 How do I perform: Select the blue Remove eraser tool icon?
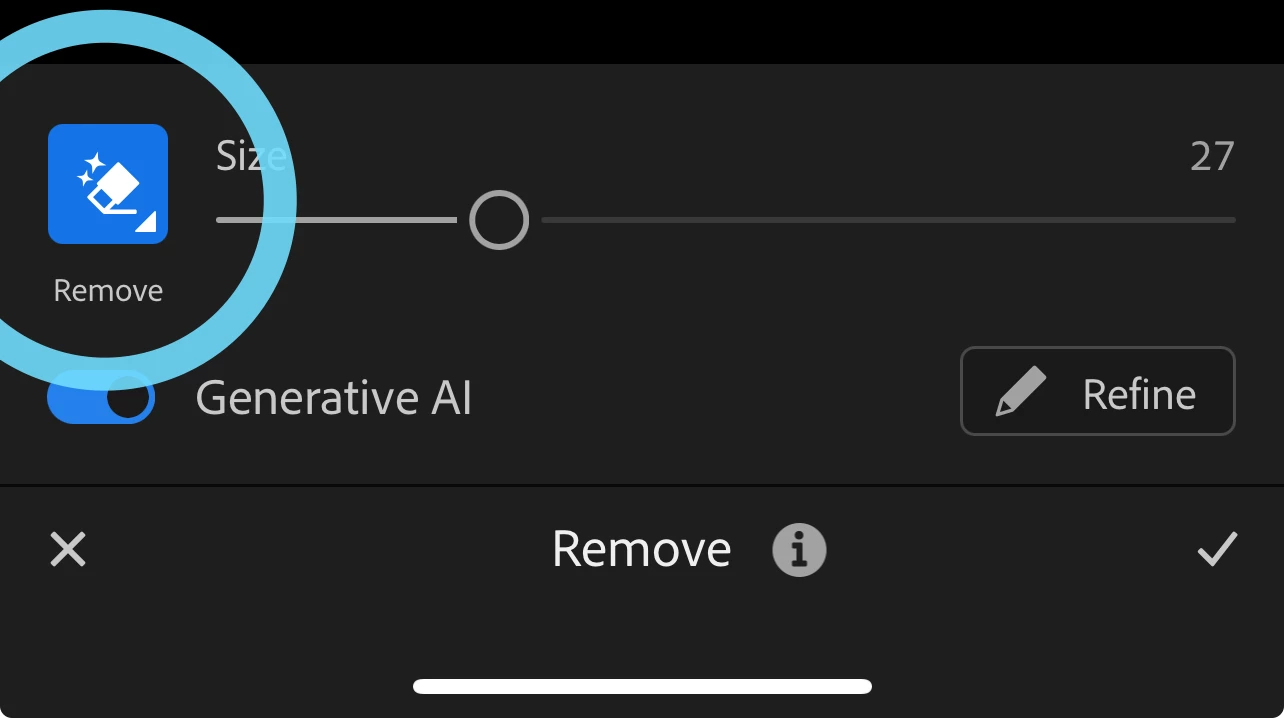108,184
